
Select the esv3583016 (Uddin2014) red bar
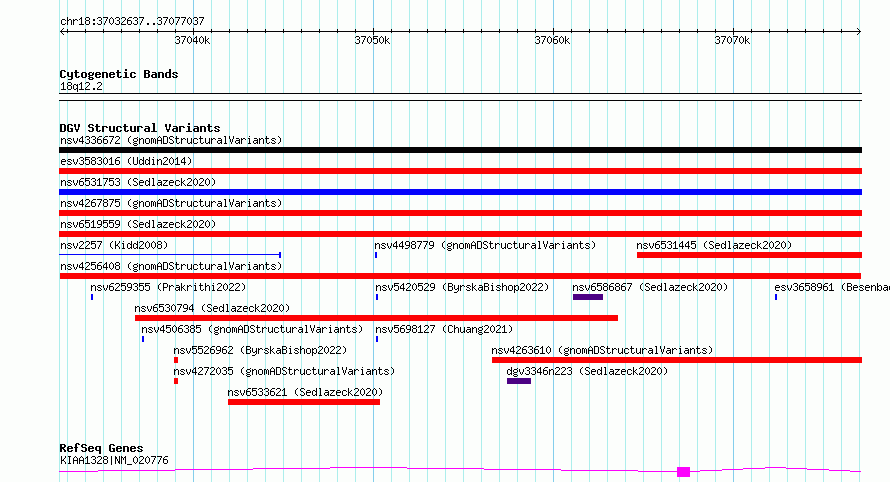coord(460,171)
